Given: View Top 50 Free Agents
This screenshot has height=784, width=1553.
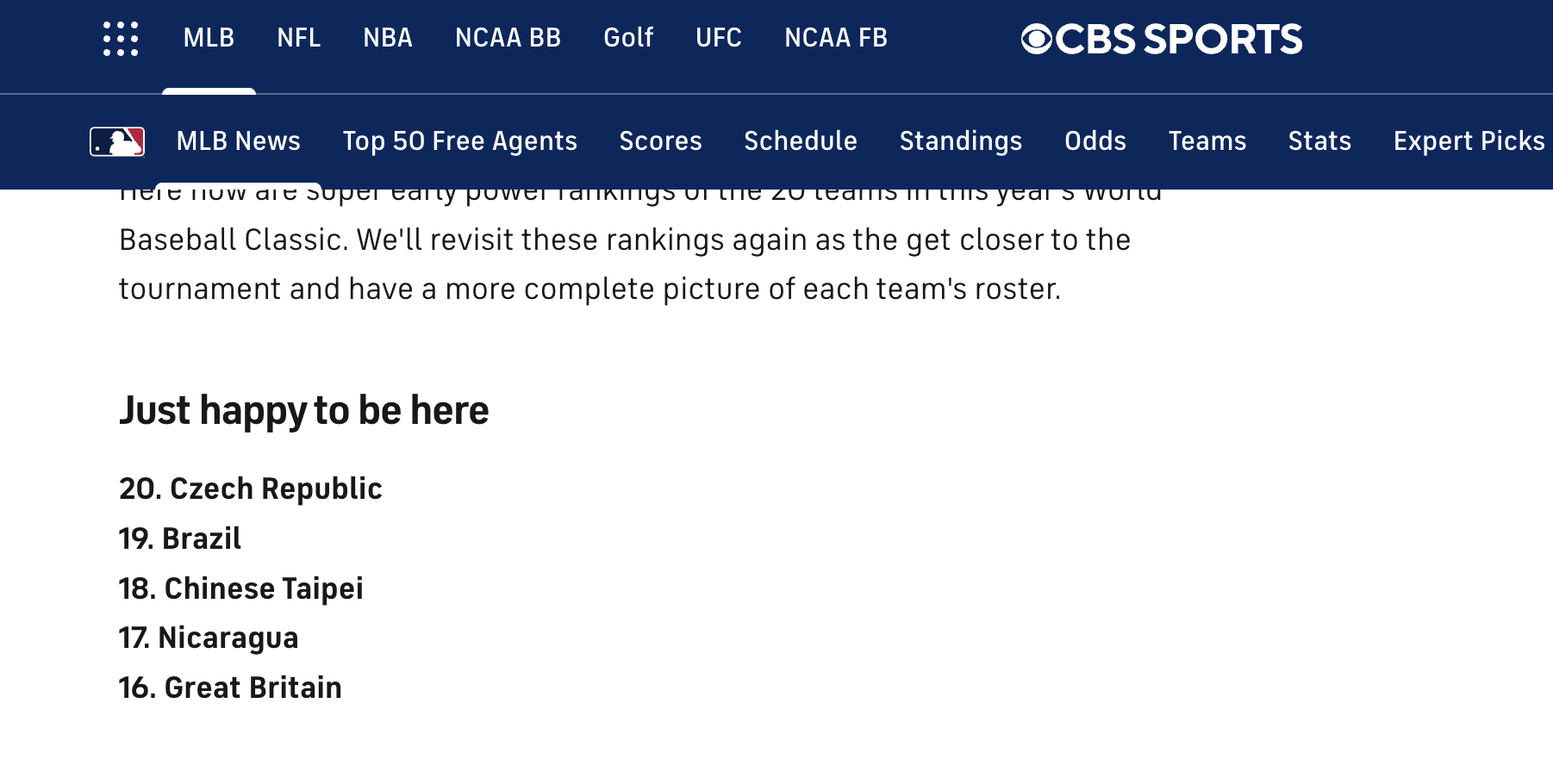Looking at the screenshot, I should (x=460, y=141).
